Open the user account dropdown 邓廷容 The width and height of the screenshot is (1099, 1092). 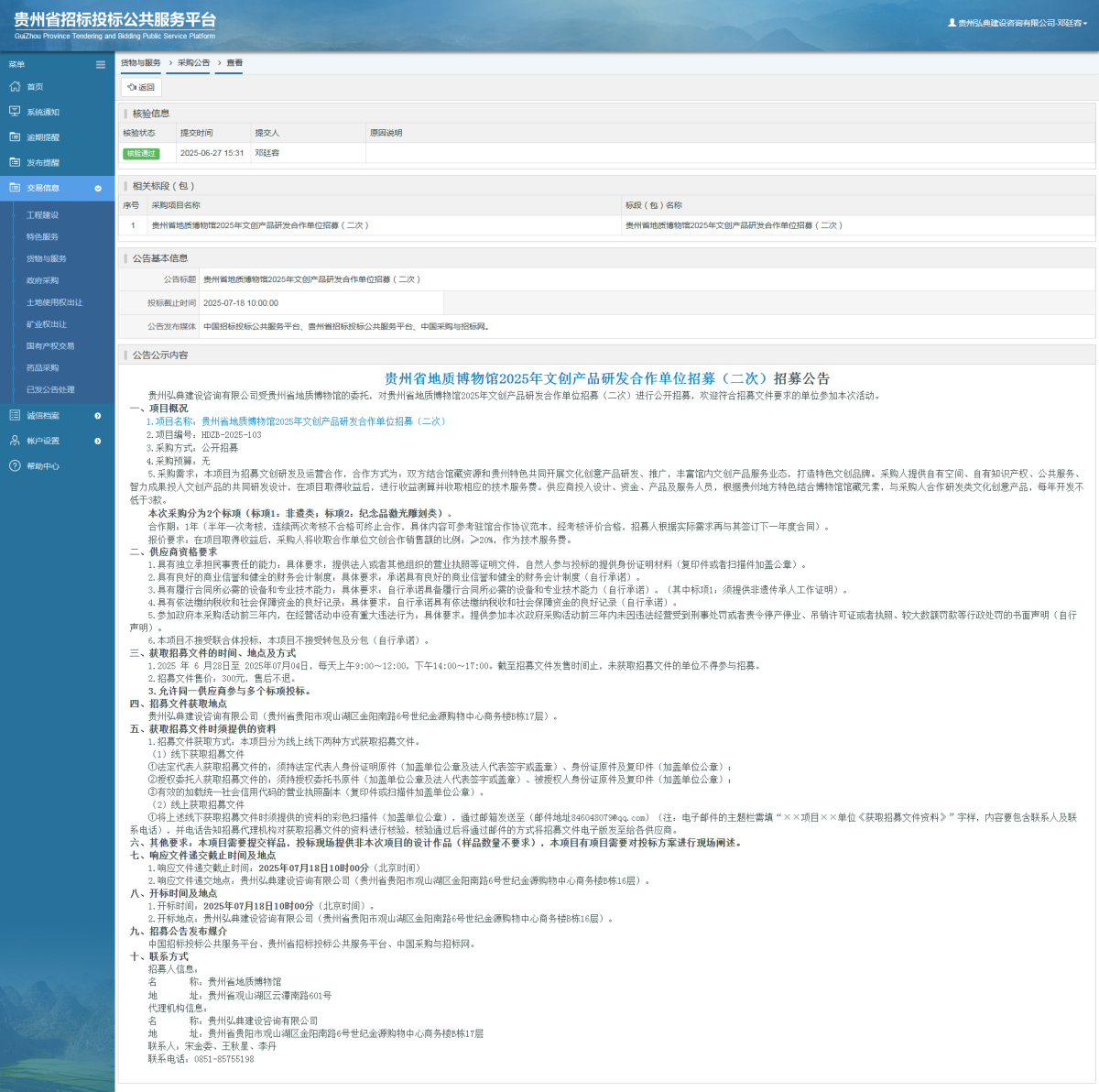pos(1017,23)
